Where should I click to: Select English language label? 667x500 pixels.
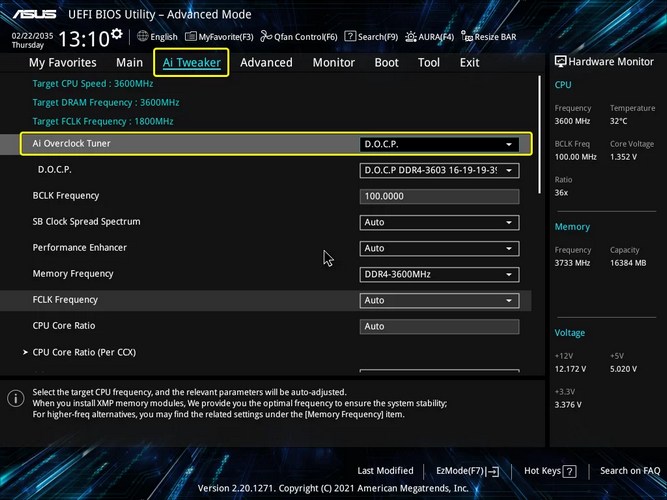(164, 37)
